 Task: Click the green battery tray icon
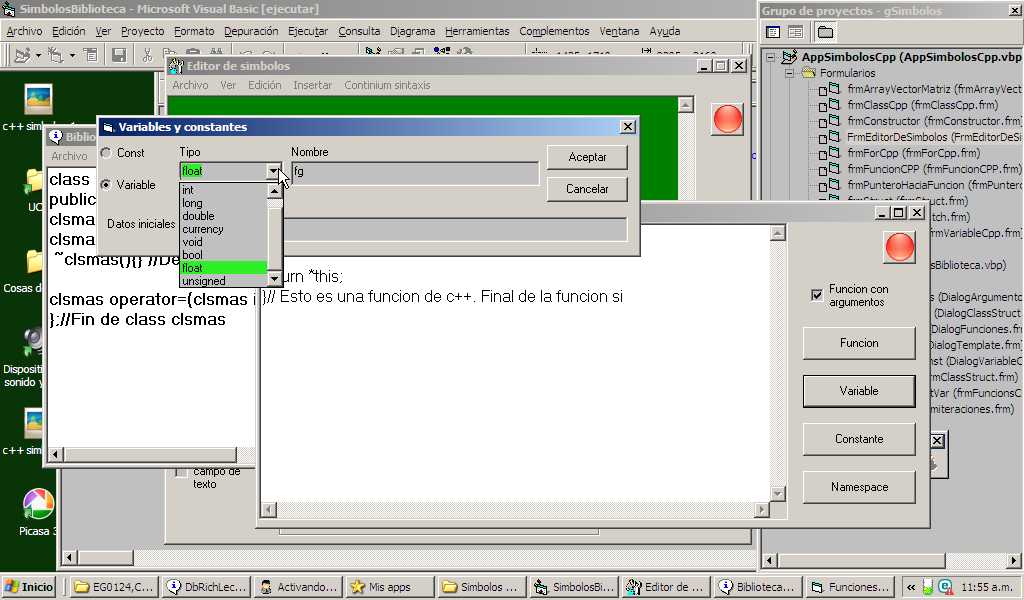(x=928, y=587)
